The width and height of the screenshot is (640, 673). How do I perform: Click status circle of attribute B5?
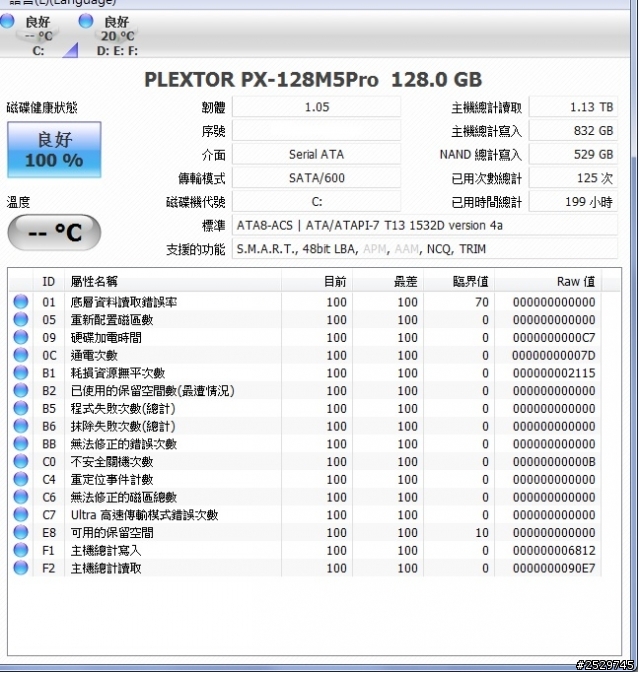click(x=21, y=408)
